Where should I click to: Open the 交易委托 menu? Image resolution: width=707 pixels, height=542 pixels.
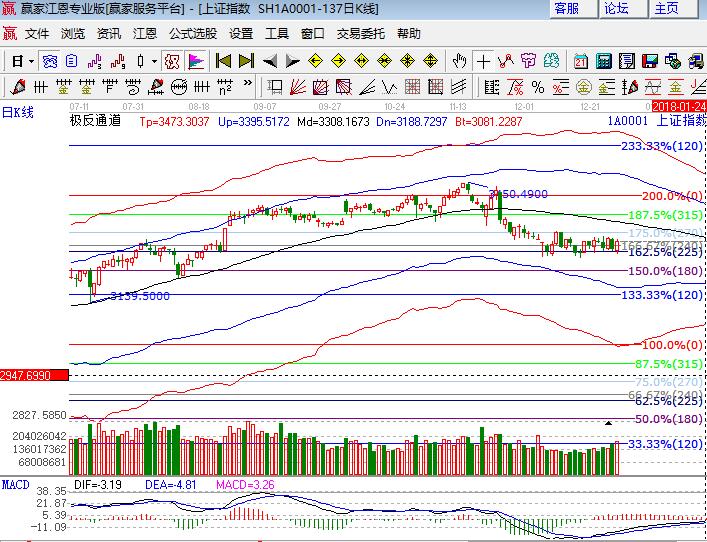click(x=361, y=34)
